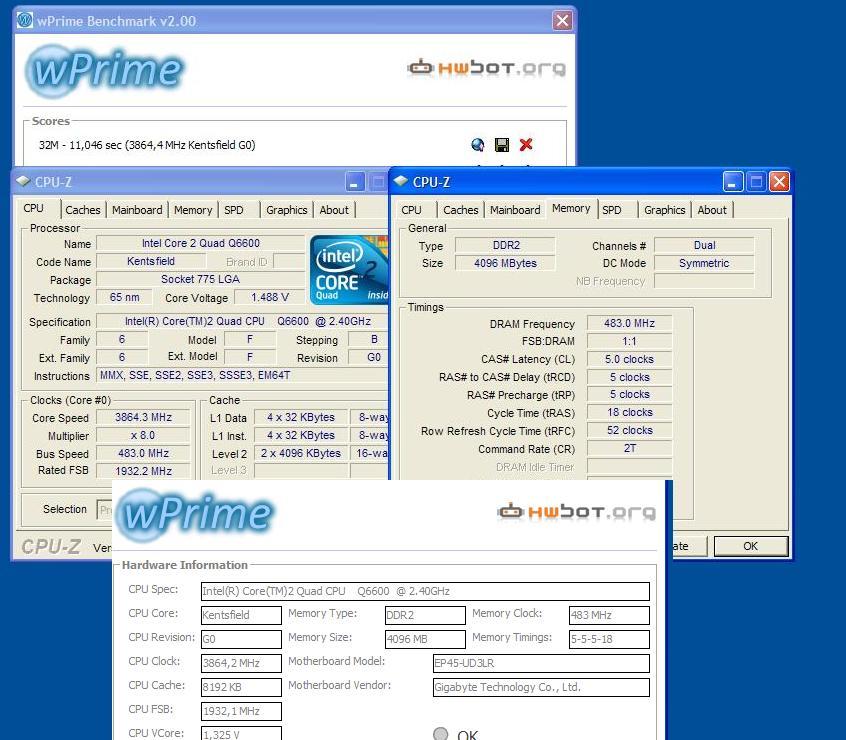
Task: Click FSB:DRAM value 1:1
Action: click(629, 341)
